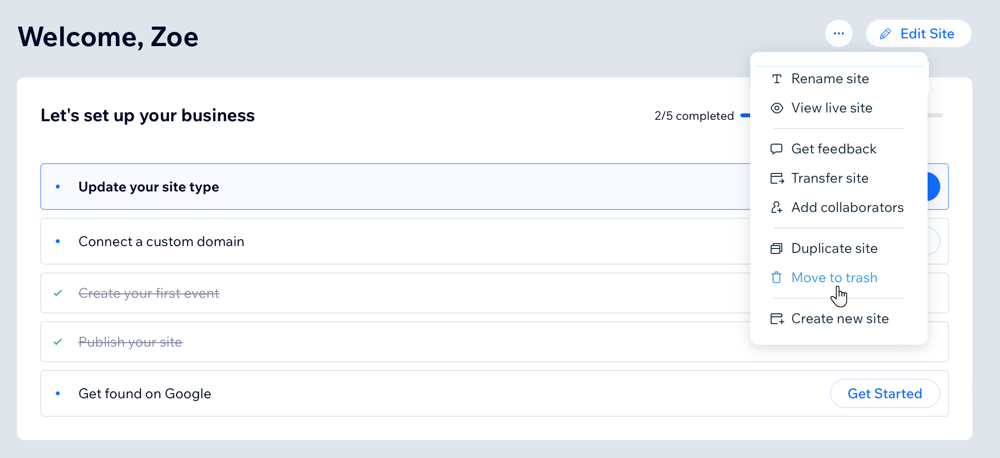Click the speech bubble Get feedback icon

(776, 149)
